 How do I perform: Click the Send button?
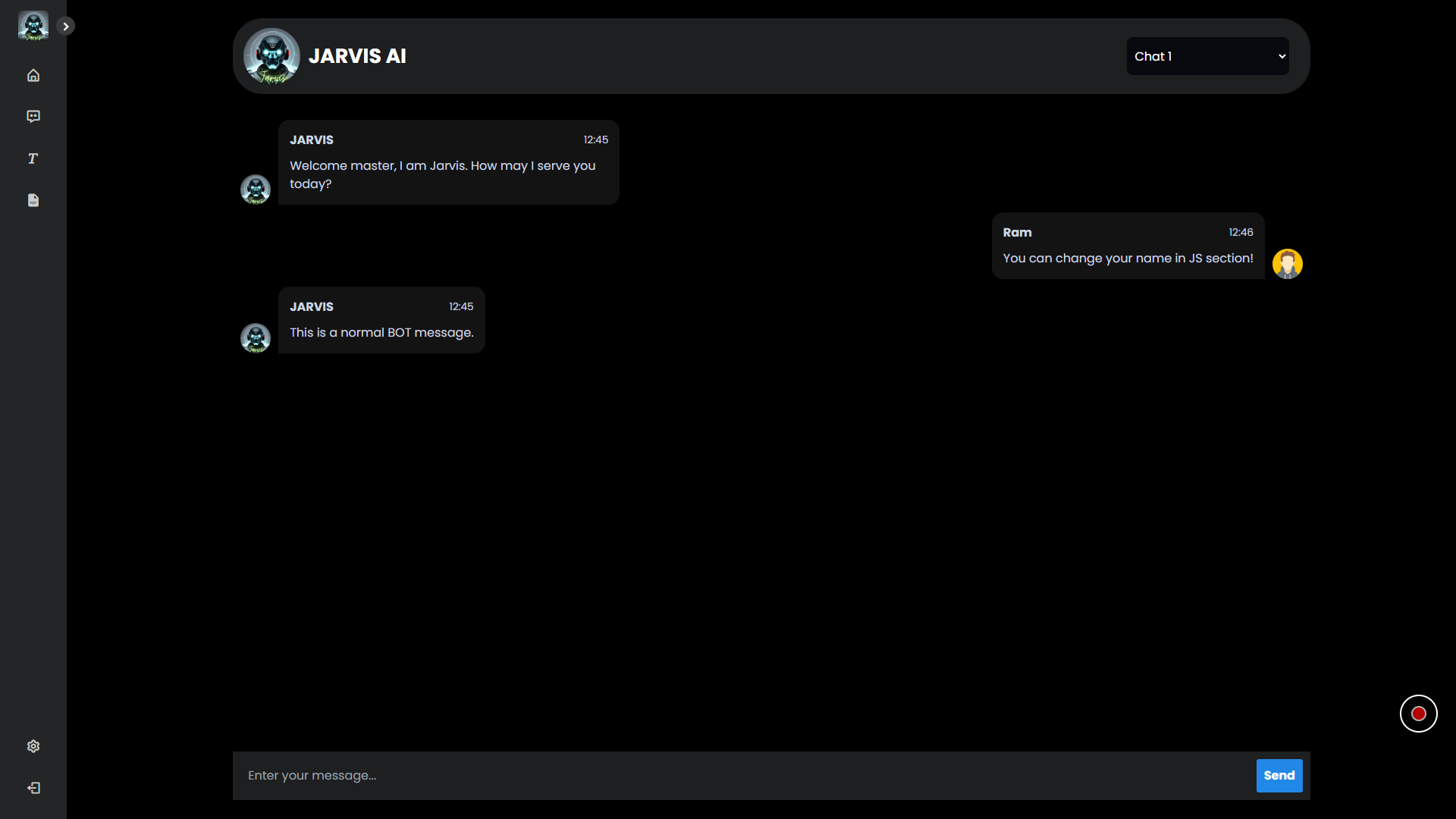(x=1279, y=775)
